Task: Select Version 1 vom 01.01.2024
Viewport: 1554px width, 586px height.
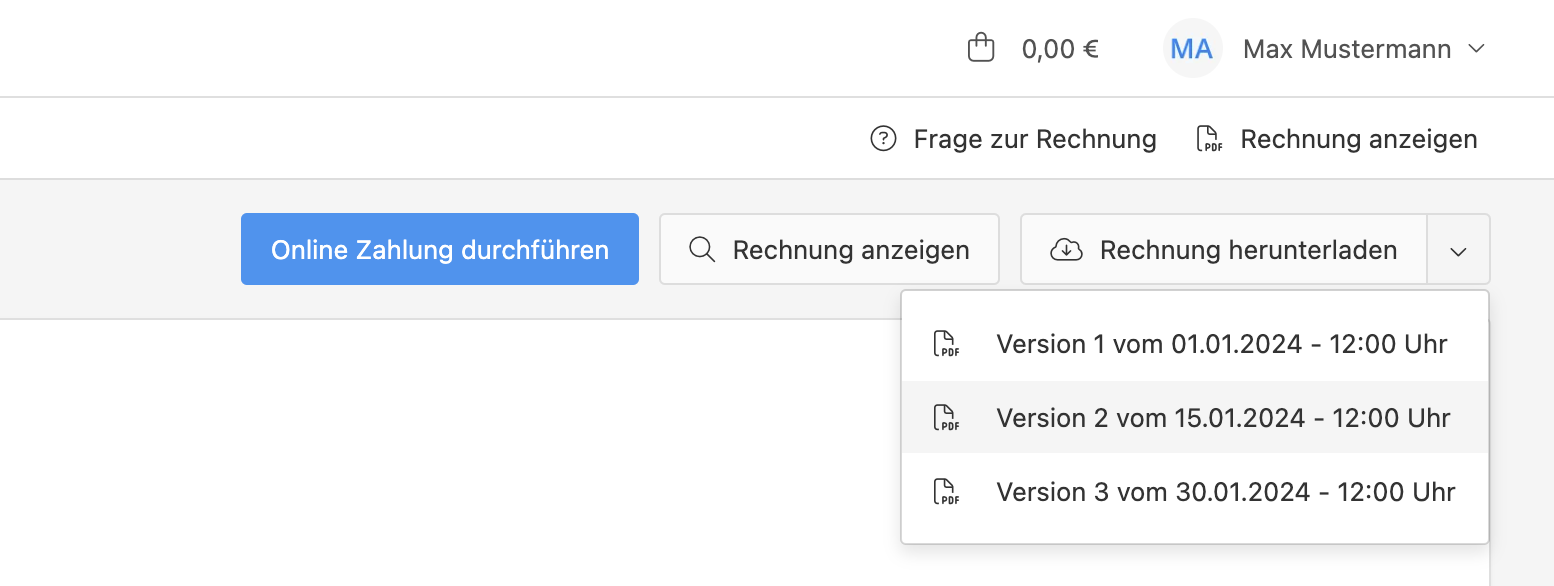Action: tap(1195, 344)
